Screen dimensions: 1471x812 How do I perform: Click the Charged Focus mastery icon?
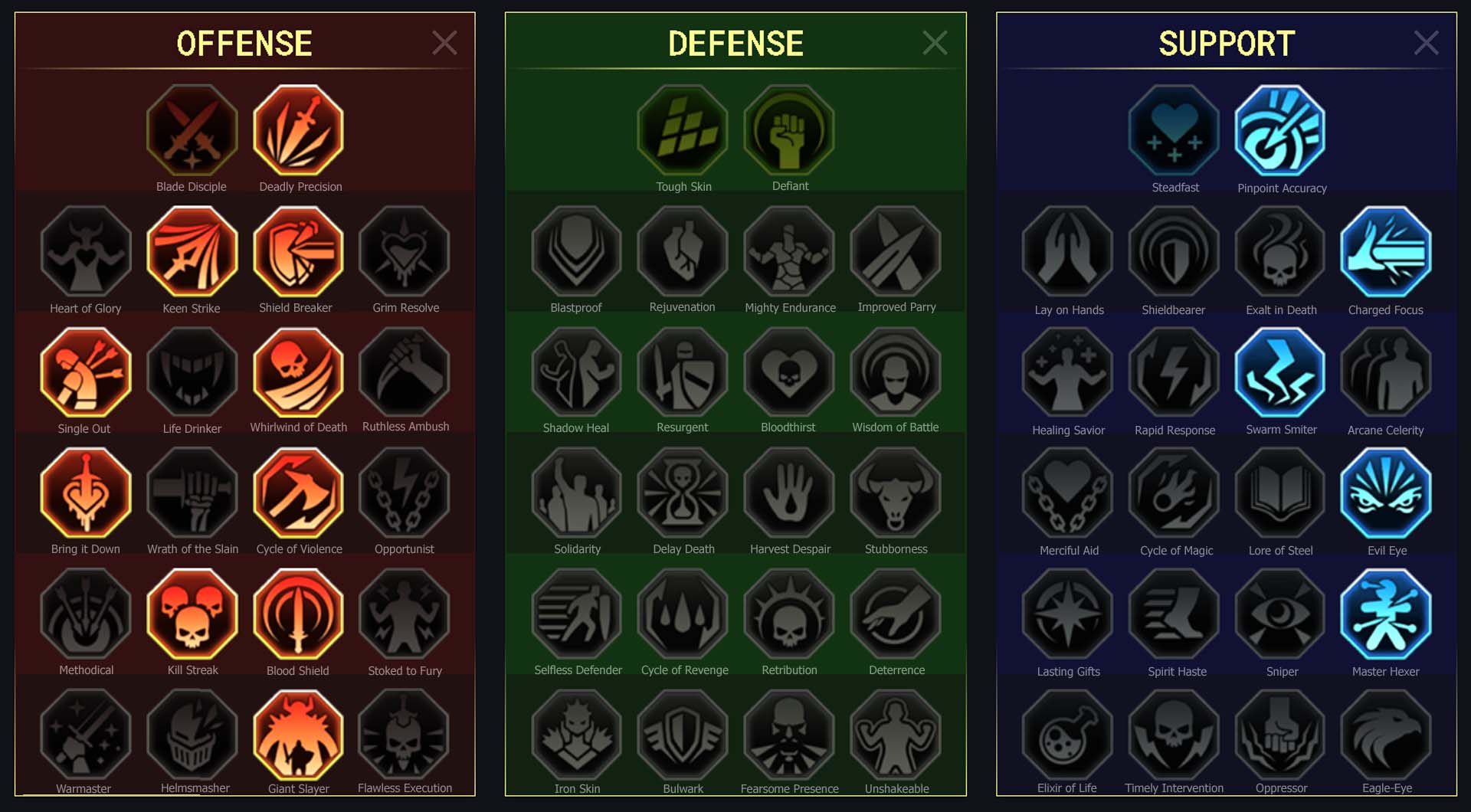[1386, 251]
